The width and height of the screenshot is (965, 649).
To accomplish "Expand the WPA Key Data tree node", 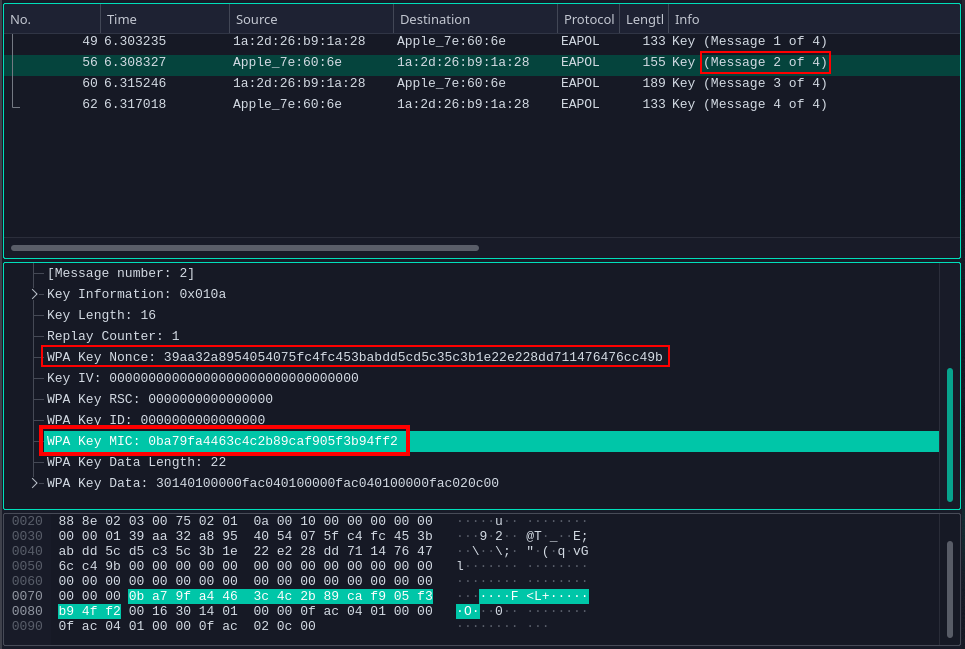I will [35, 483].
